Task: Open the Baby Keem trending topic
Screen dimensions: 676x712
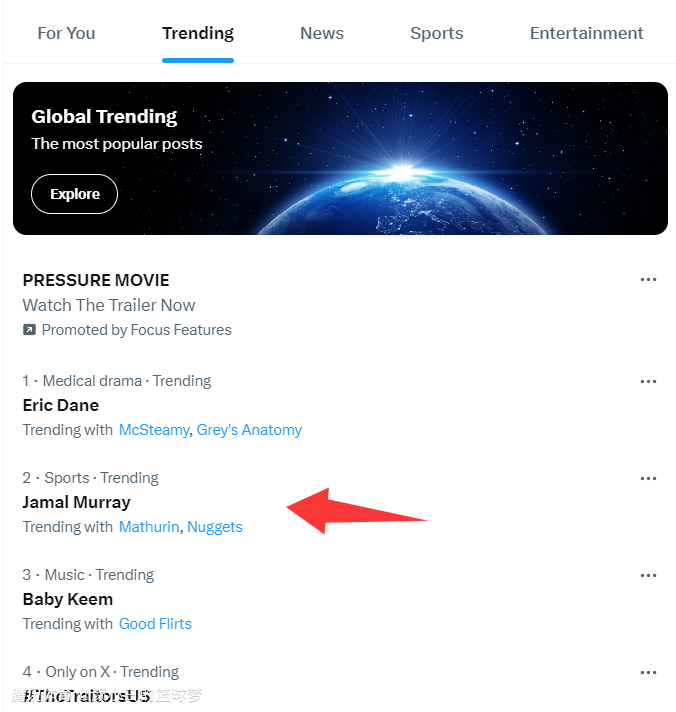Action: point(68,599)
